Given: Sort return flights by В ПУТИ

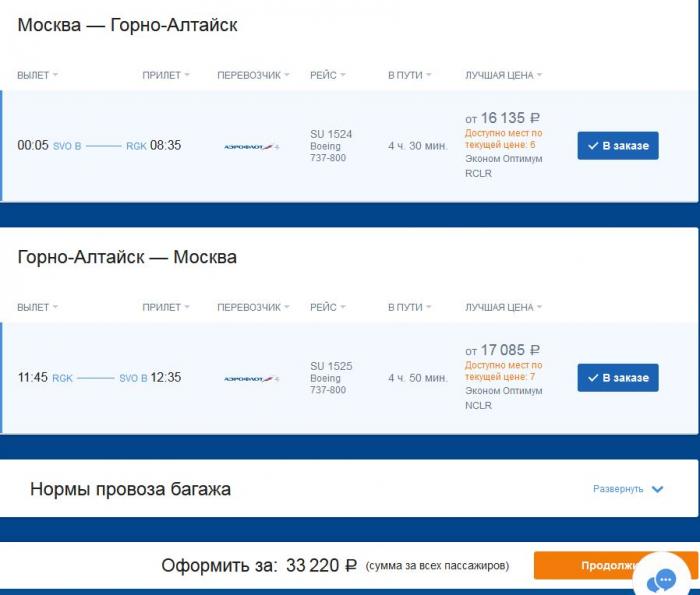Looking at the screenshot, I should click(409, 307).
